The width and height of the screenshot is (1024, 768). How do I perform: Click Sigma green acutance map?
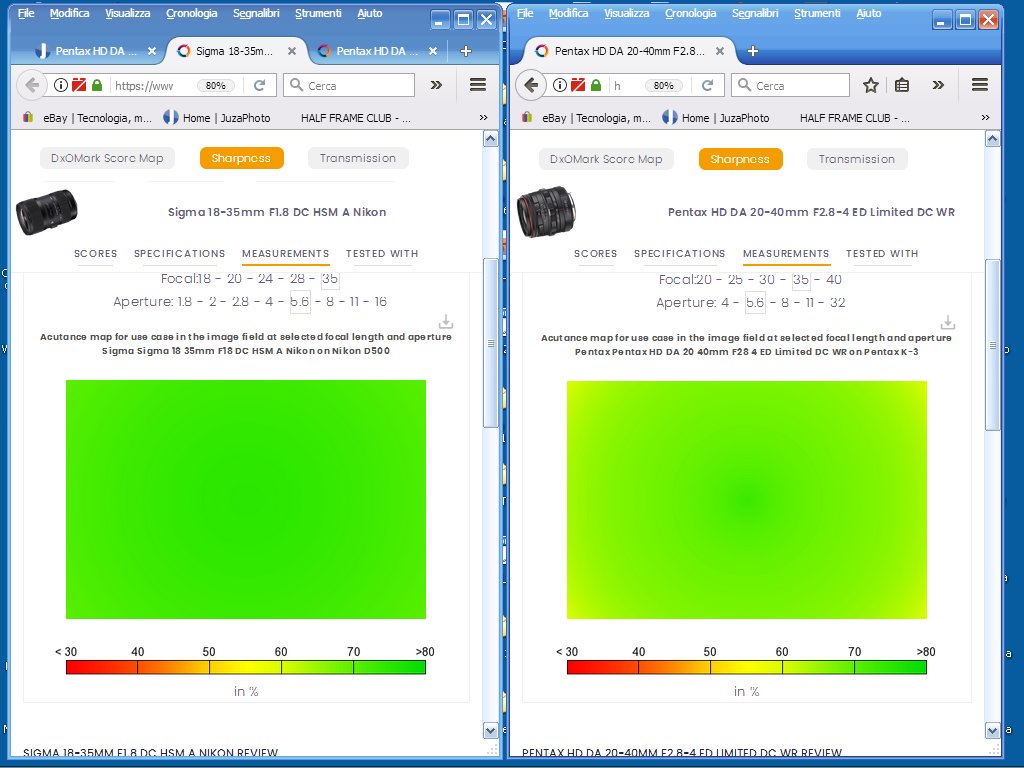pos(246,500)
